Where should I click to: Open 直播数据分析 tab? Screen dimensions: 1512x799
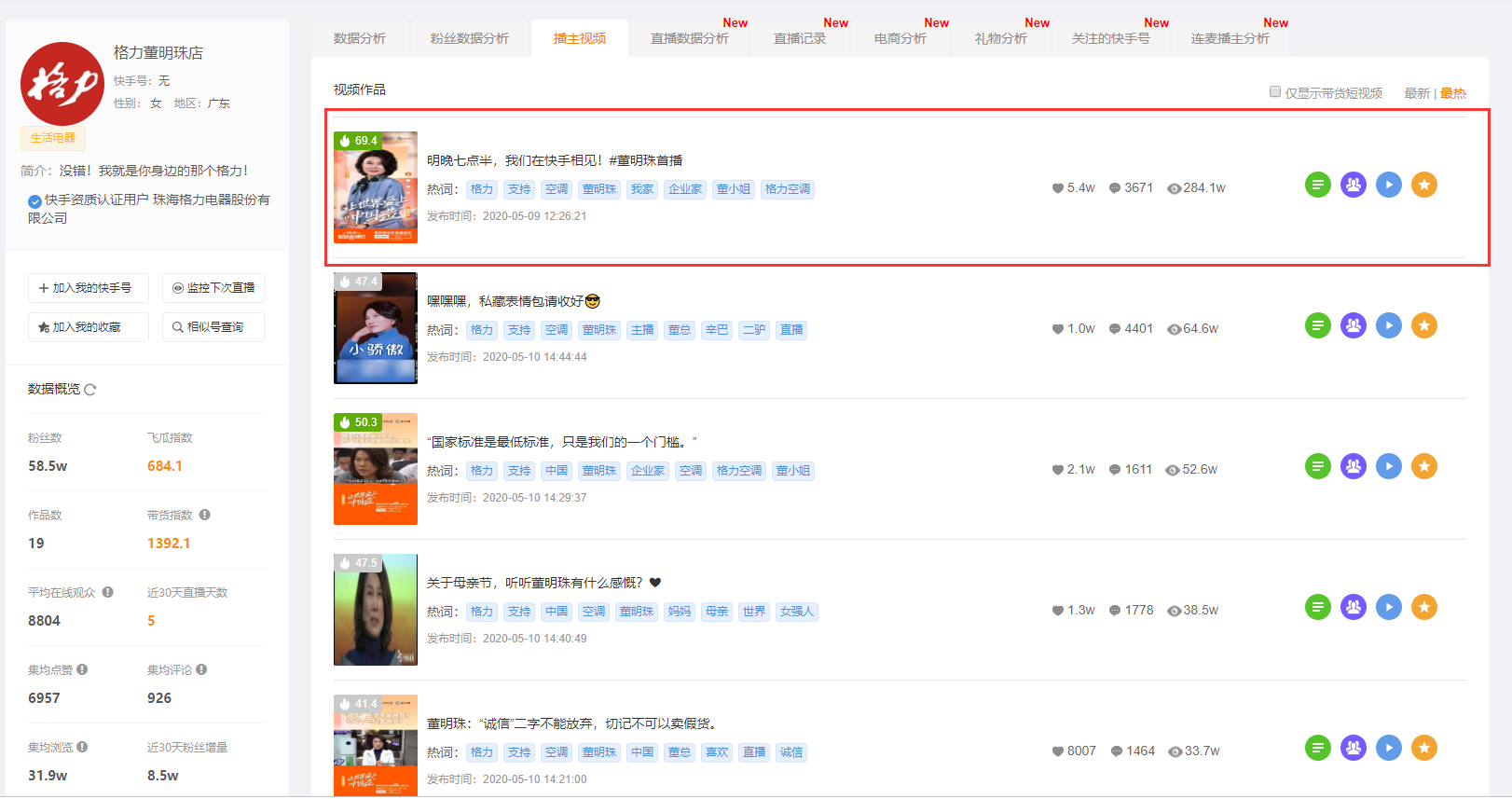click(x=690, y=38)
